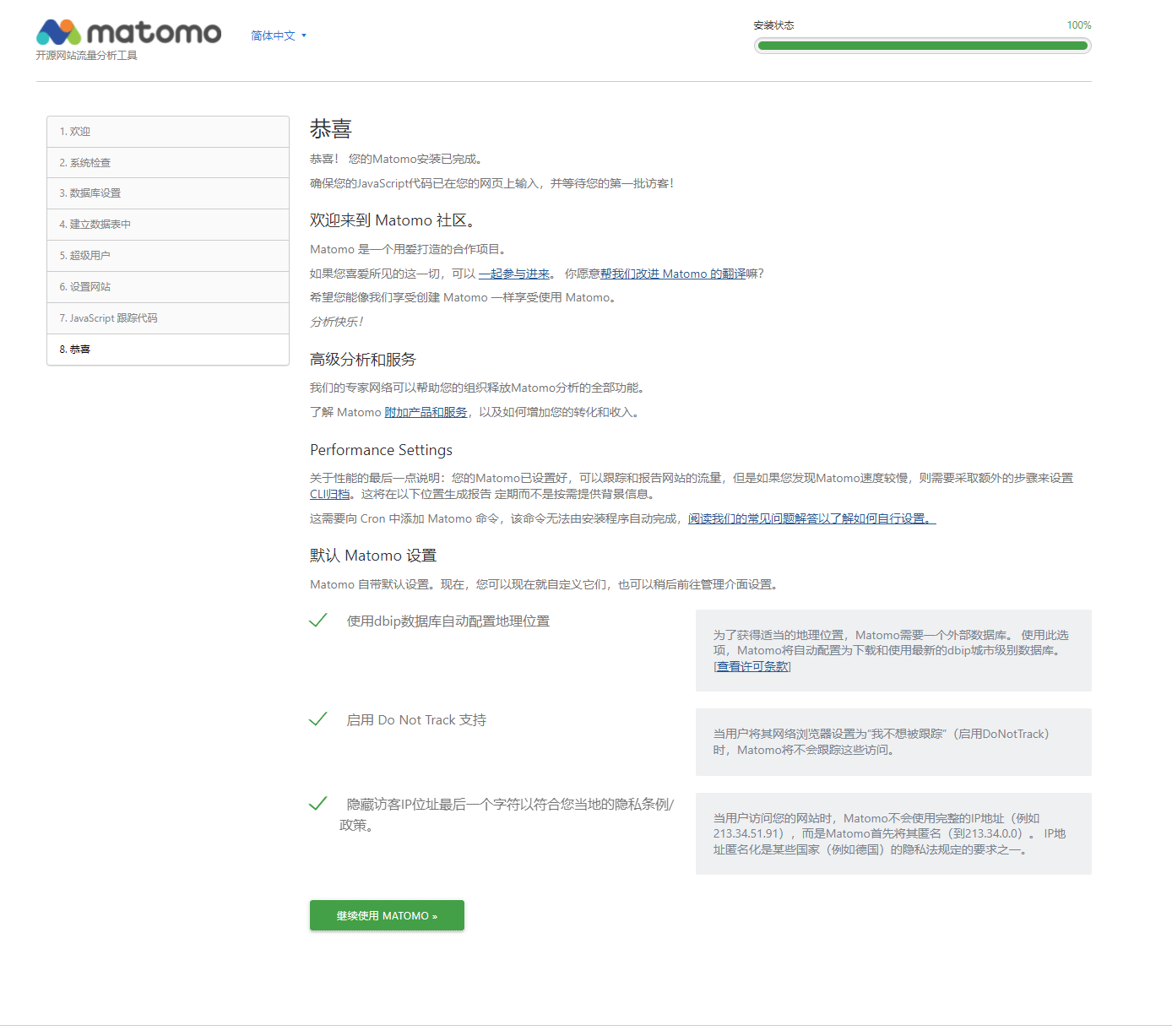Image resolution: width=1172 pixels, height=1036 pixels.
Task: Click the Performance Settings heading
Action: pyautogui.click(x=381, y=450)
